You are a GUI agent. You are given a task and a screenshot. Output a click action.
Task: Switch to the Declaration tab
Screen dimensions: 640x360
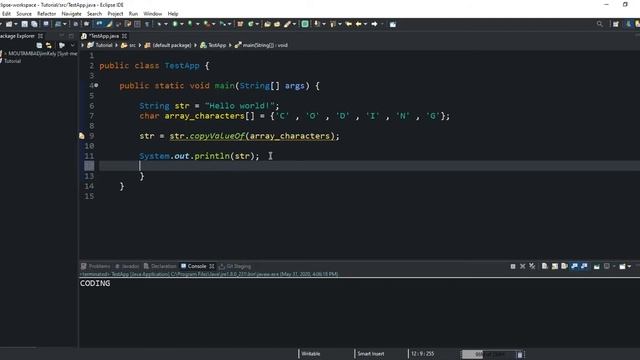pos(160,266)
